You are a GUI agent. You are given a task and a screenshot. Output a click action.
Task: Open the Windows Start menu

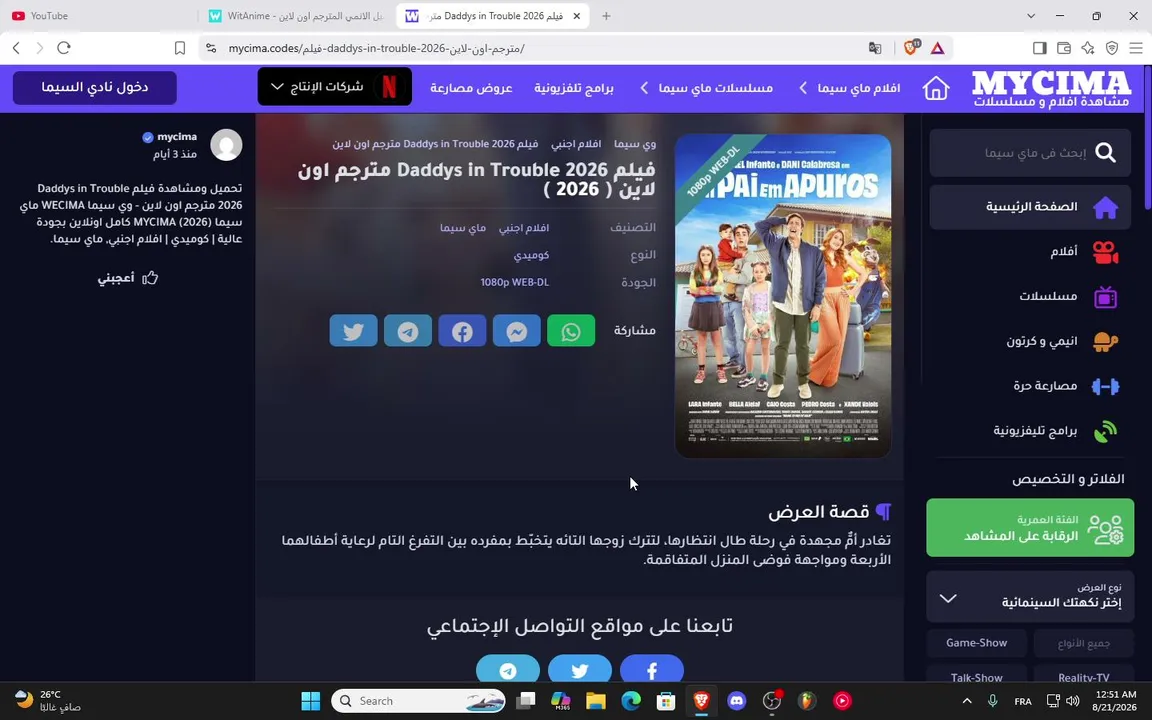point(311,701)
